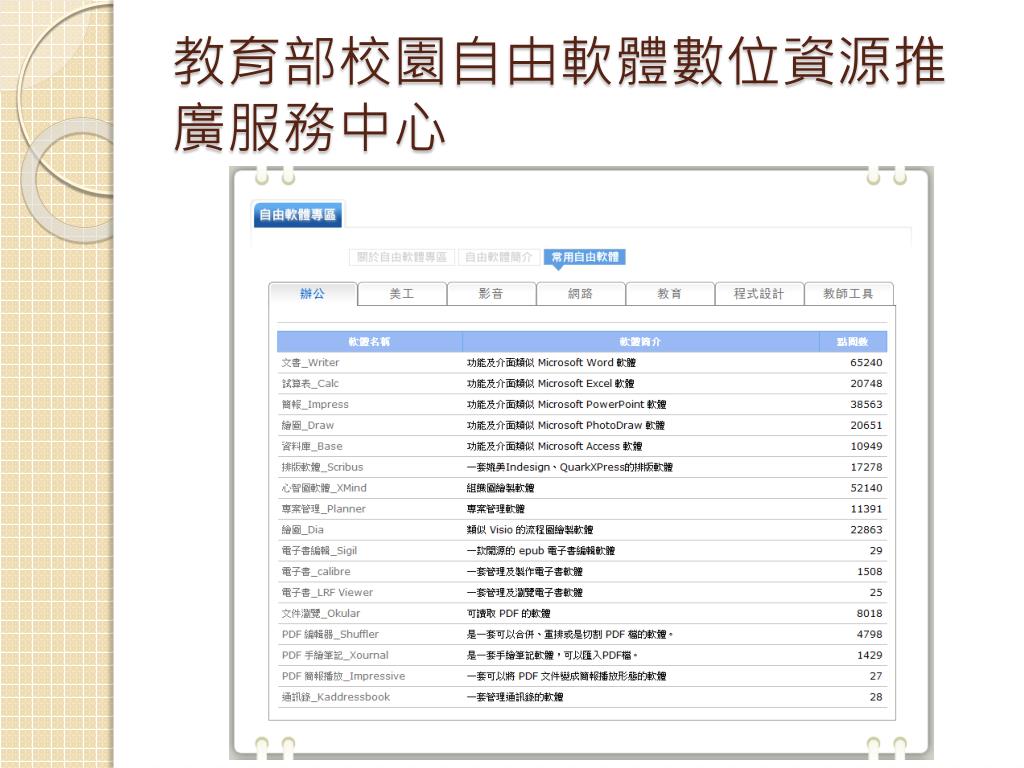Open the 心智圖軟體_XMind link
The height and width of the screenshot is (768, 1024).
[324, 488]
